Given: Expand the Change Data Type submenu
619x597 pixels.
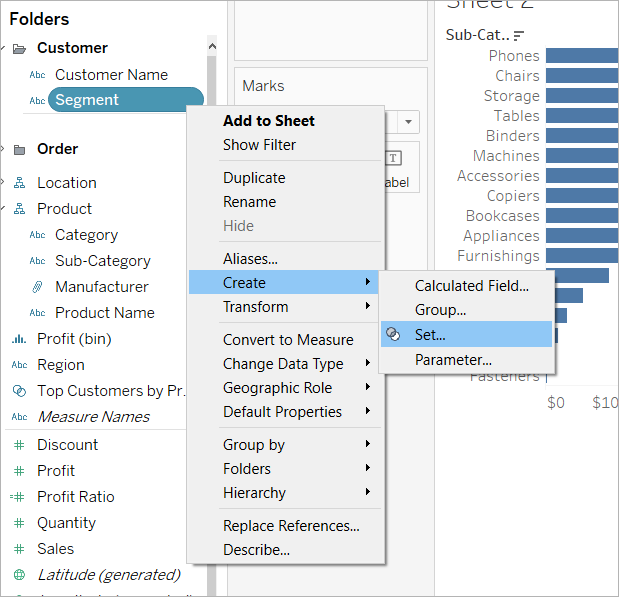Looking at the screenshot, I should point(283,364).
